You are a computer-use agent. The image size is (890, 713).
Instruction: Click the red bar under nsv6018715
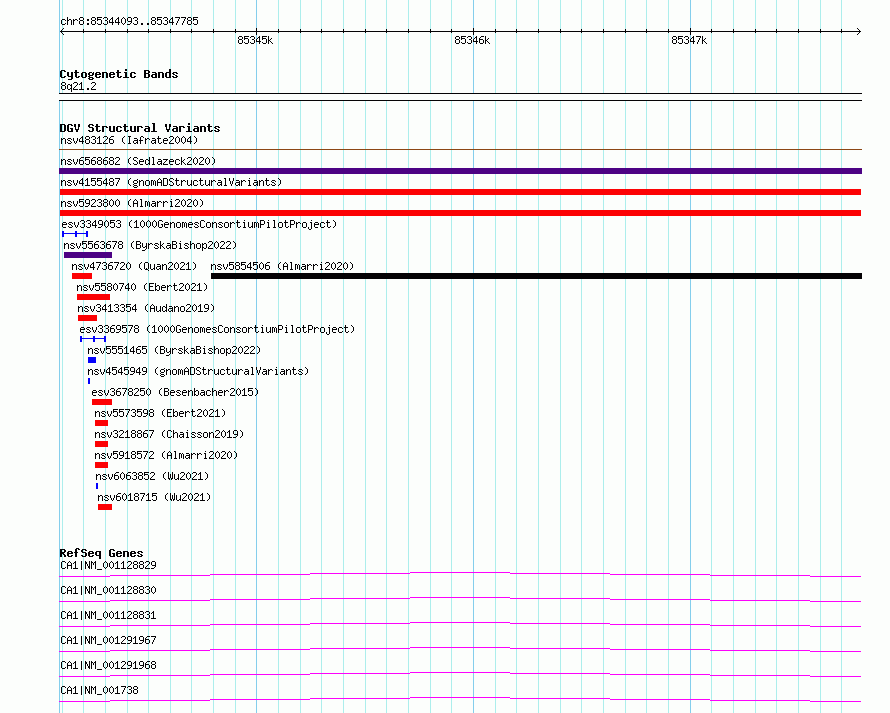pyautogui.click(x=104, y=507)
